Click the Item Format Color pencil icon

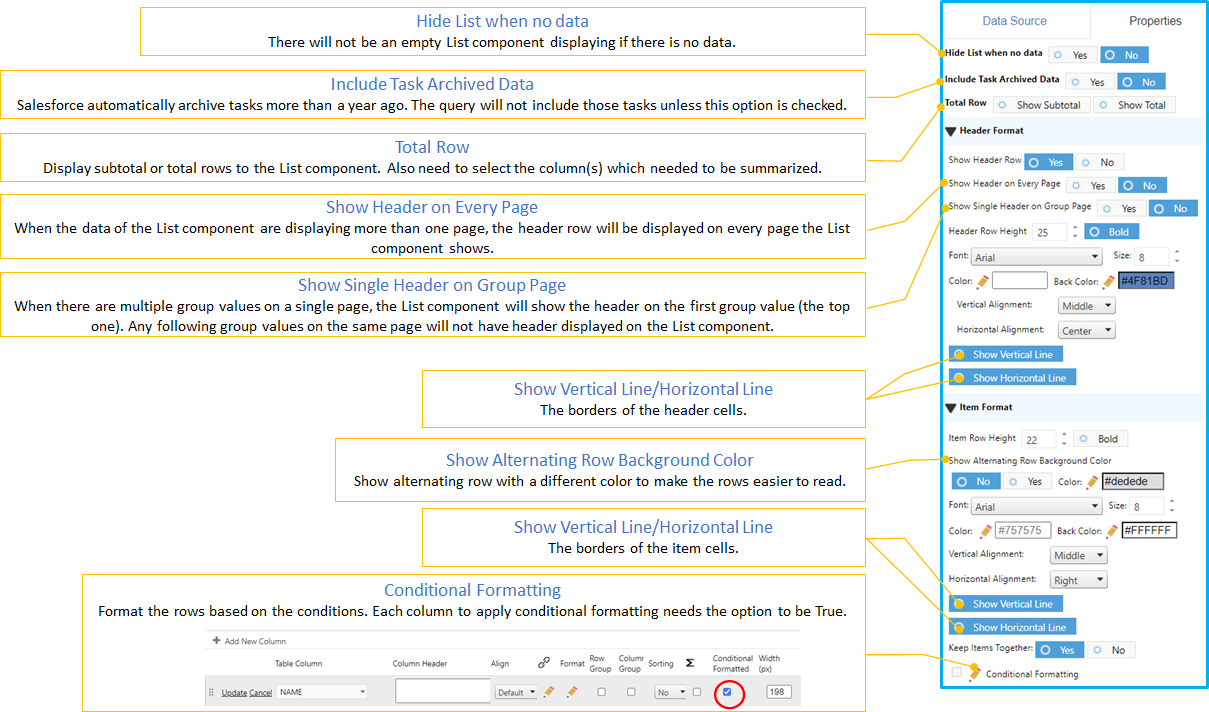click(986, 531)
